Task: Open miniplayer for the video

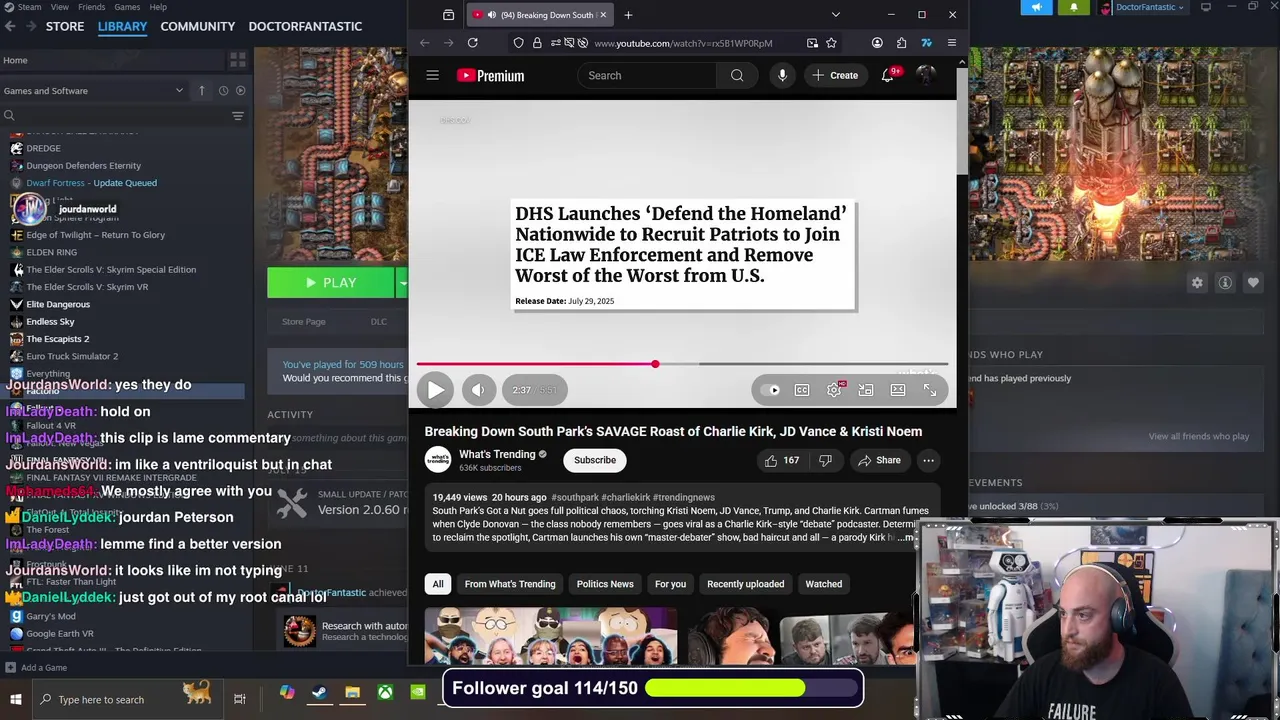Action: coord(866,390)
